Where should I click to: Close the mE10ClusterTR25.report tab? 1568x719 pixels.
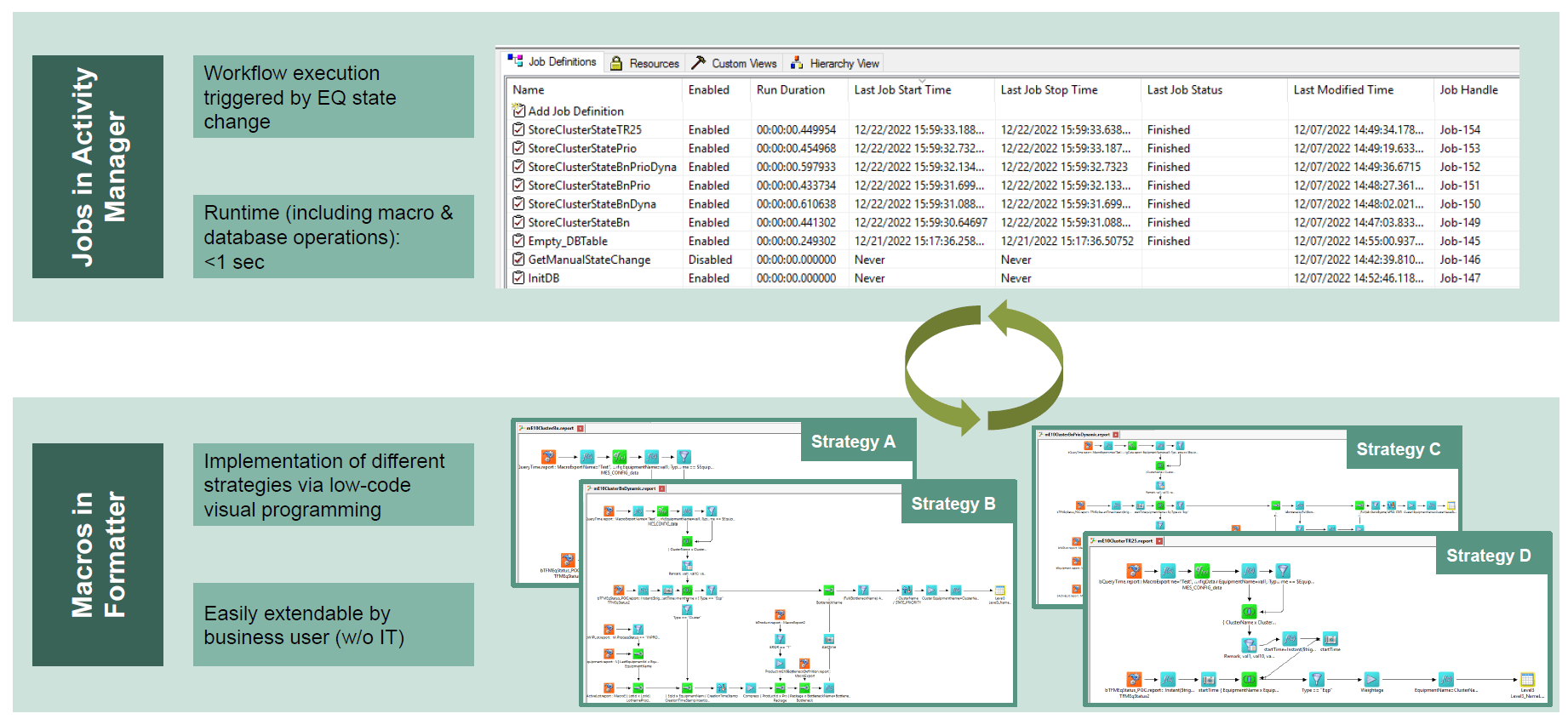[1159, 541]
